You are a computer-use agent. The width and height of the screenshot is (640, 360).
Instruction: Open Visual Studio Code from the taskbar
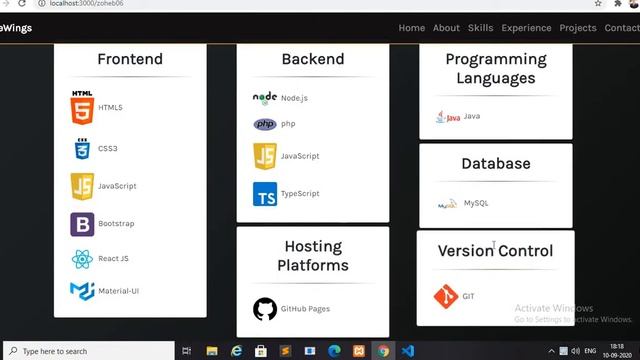coord(408,351)
